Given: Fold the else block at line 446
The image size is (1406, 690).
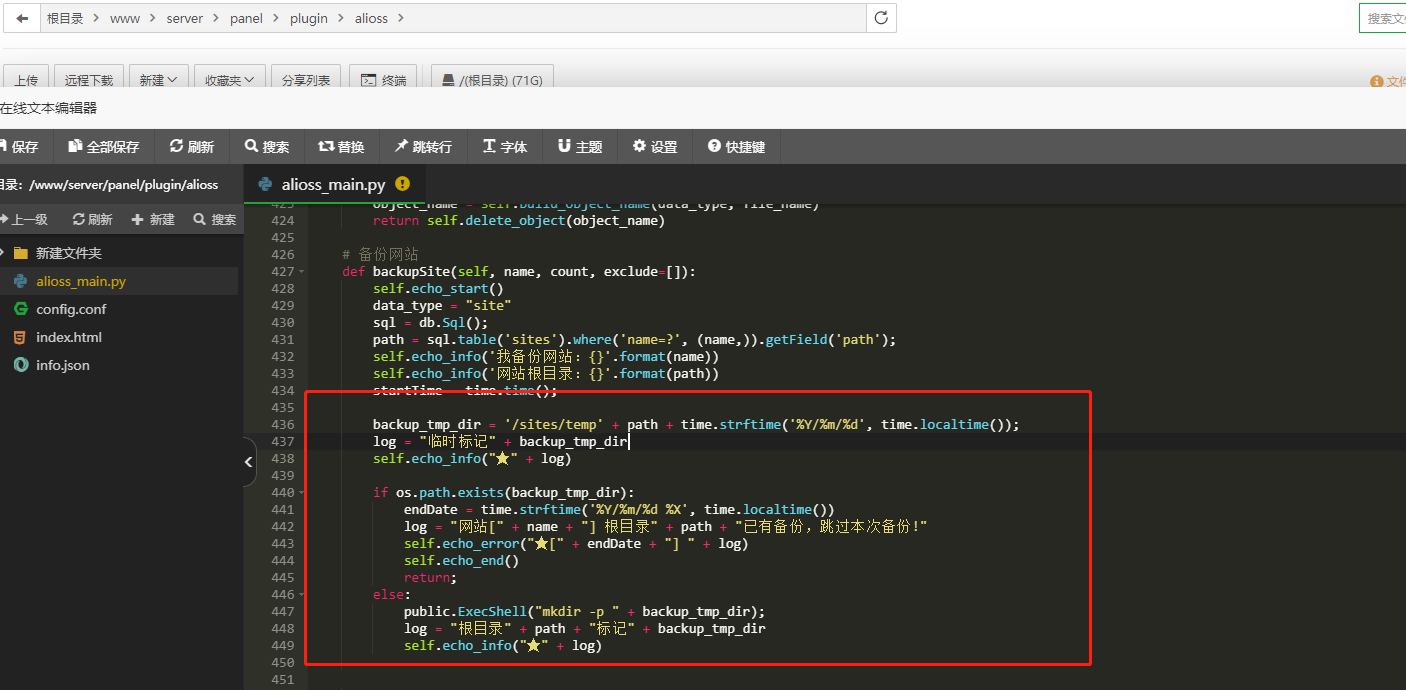Looking at the screenshot, I should click(303, 595).
